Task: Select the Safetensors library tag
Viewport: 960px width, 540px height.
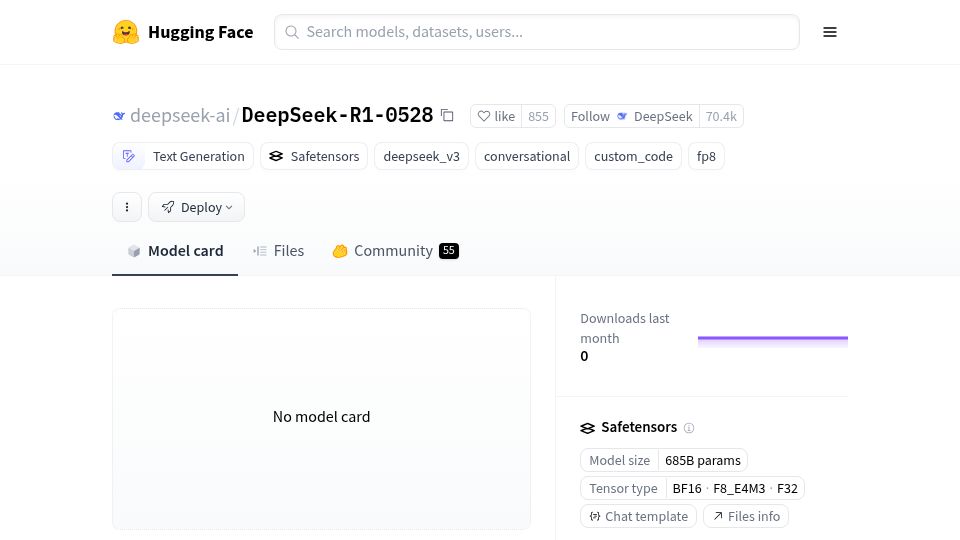Action: tap(314, 156)
